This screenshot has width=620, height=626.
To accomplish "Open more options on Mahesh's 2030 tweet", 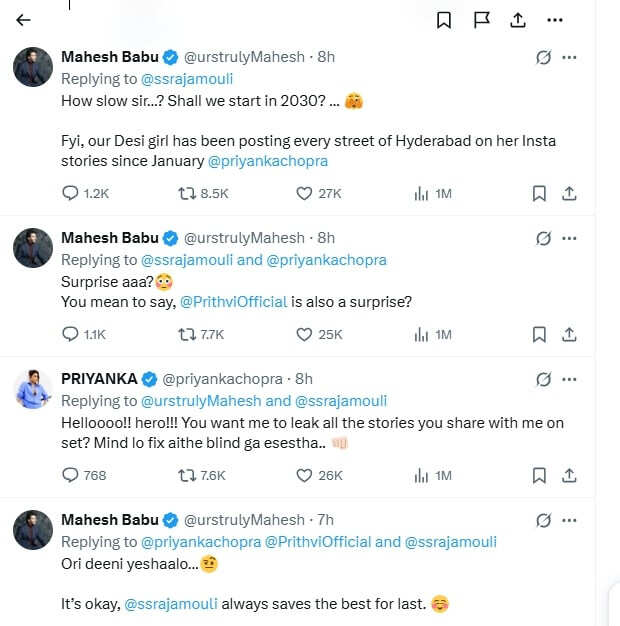I will 569,58.
